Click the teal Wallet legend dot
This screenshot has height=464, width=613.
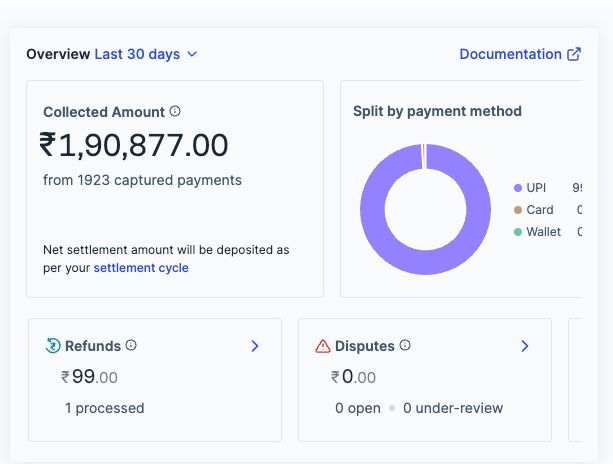click(x=518, y=232)
